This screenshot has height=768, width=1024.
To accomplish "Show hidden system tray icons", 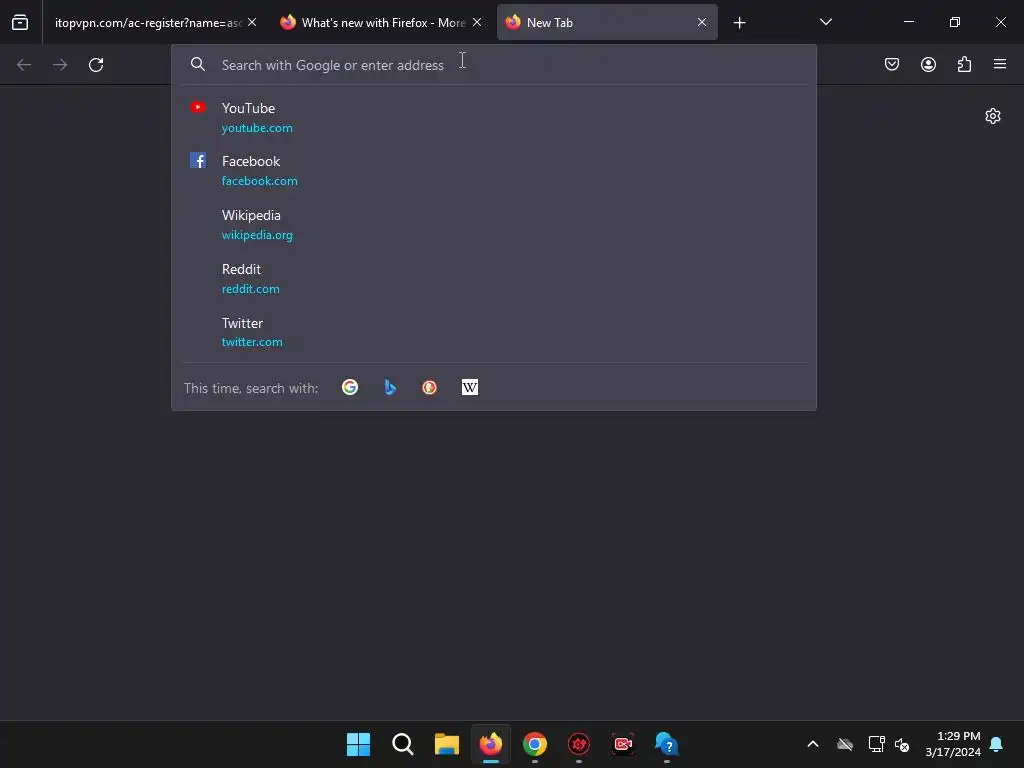I will [x=813, y=744].
